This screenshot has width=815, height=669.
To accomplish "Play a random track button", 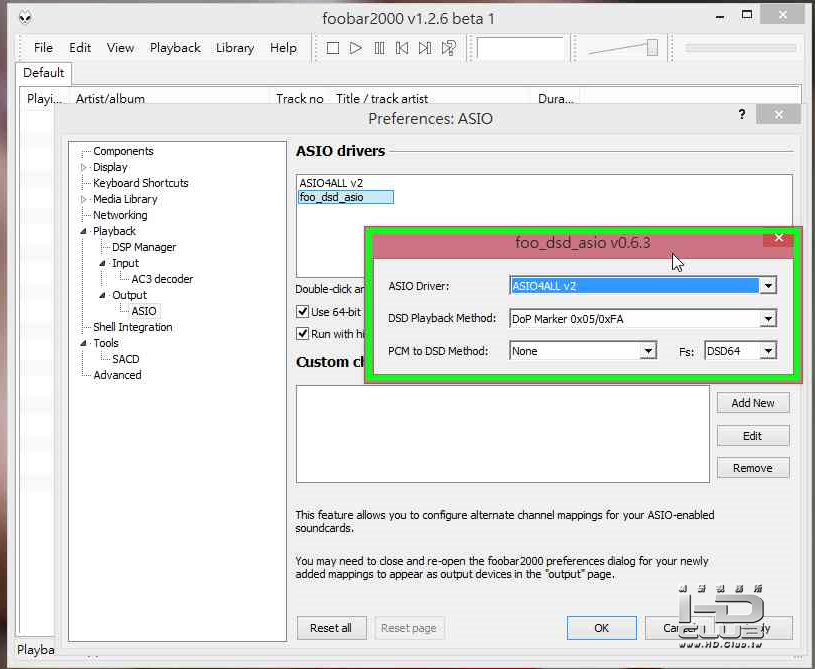I will [449, 48].
